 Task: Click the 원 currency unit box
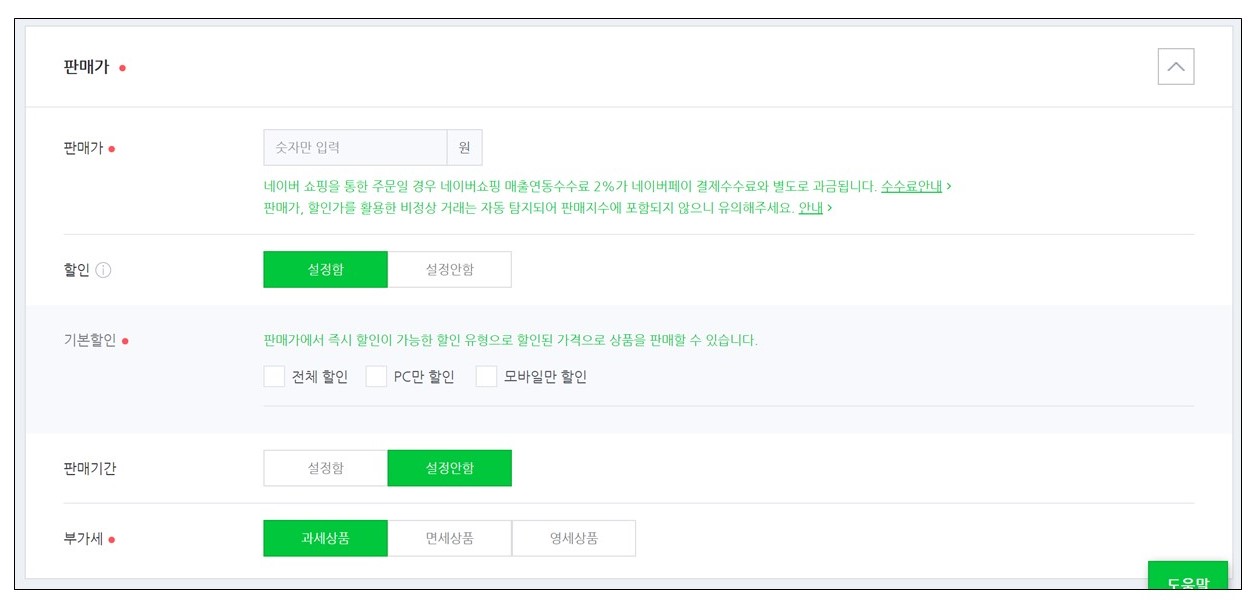coord(464,147)
